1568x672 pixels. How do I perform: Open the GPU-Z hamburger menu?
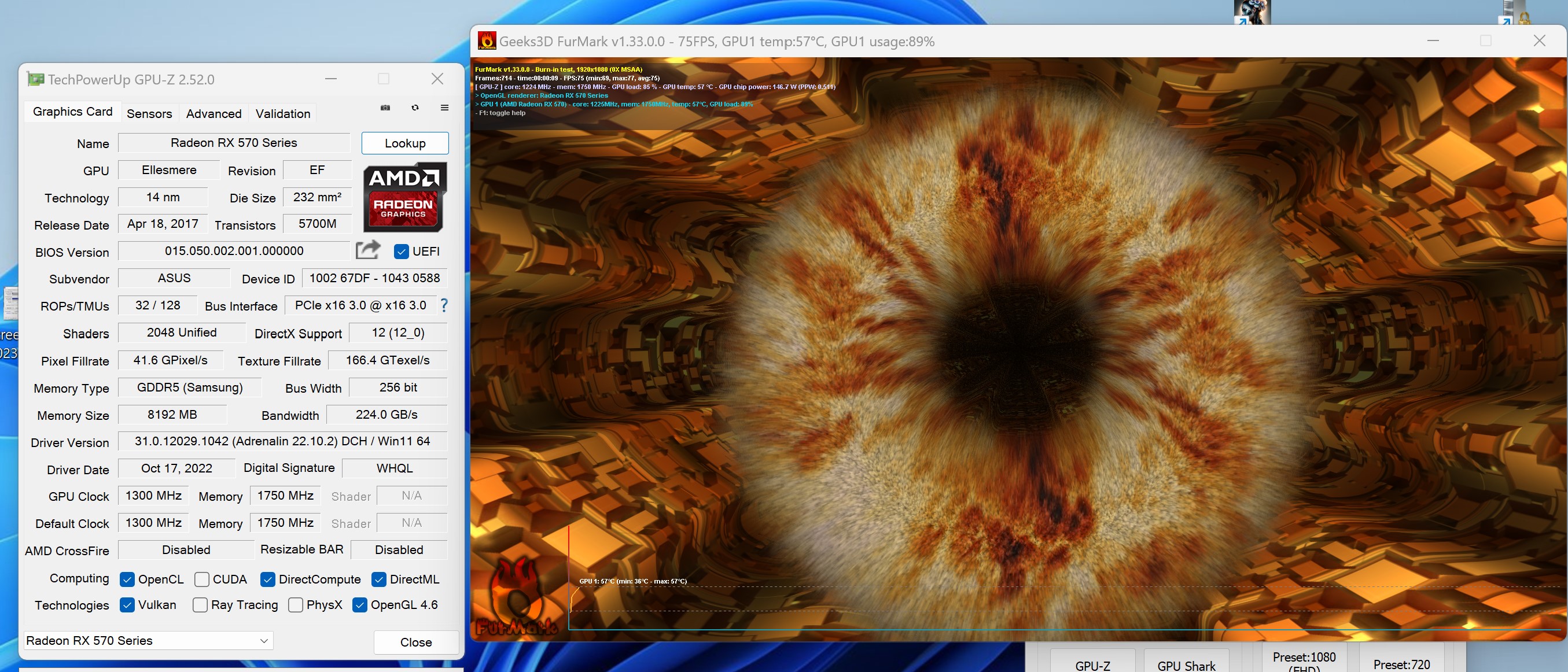pyautogui.click(x=444, y=108)
